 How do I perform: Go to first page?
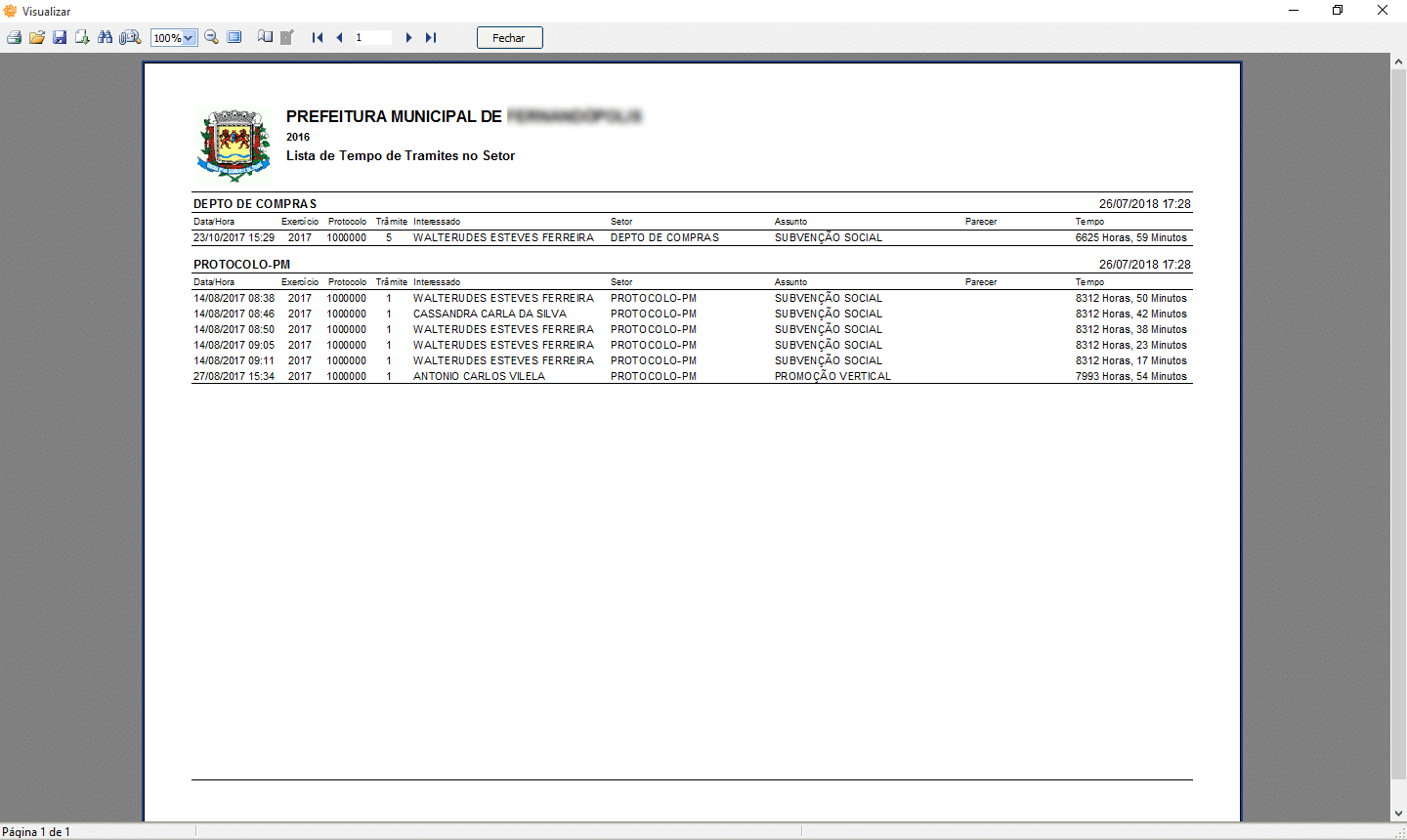(318, 38)
